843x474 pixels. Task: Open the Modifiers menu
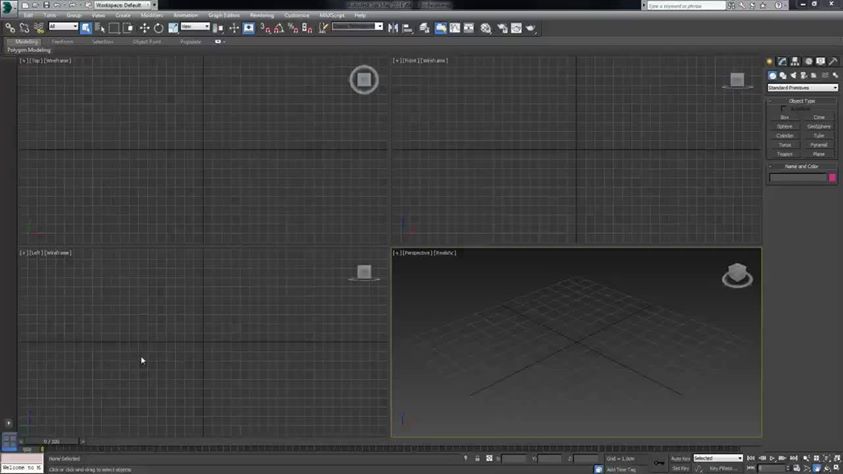(152, 16)
